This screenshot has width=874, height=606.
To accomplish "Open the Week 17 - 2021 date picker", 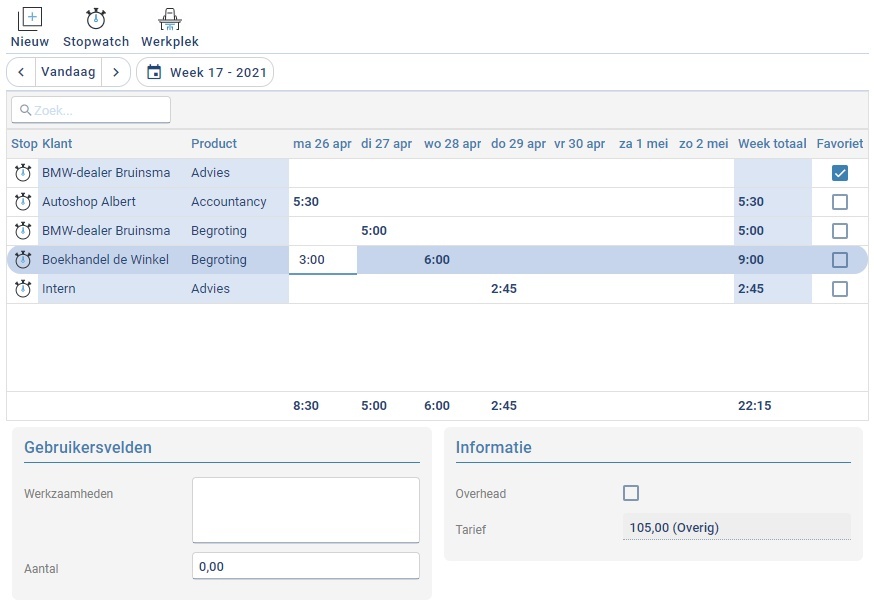I will point(205,72).
